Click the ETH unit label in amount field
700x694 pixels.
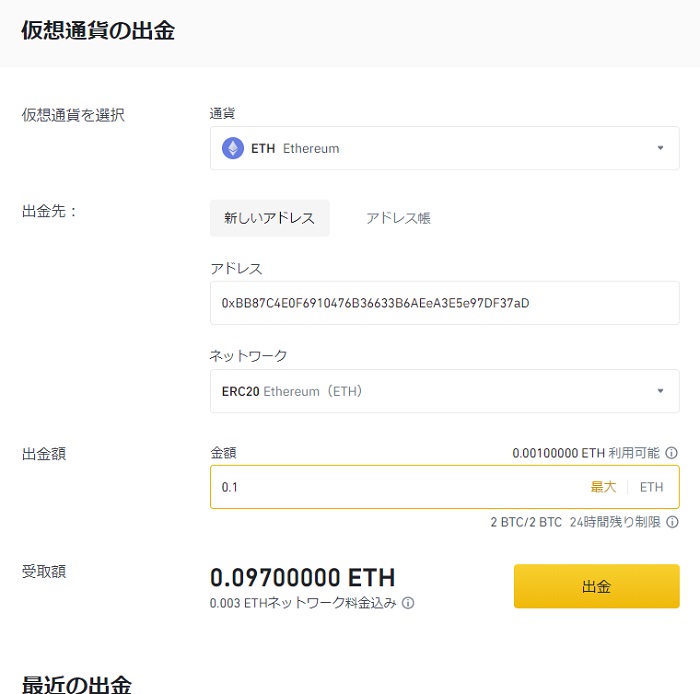click(651, 487)
